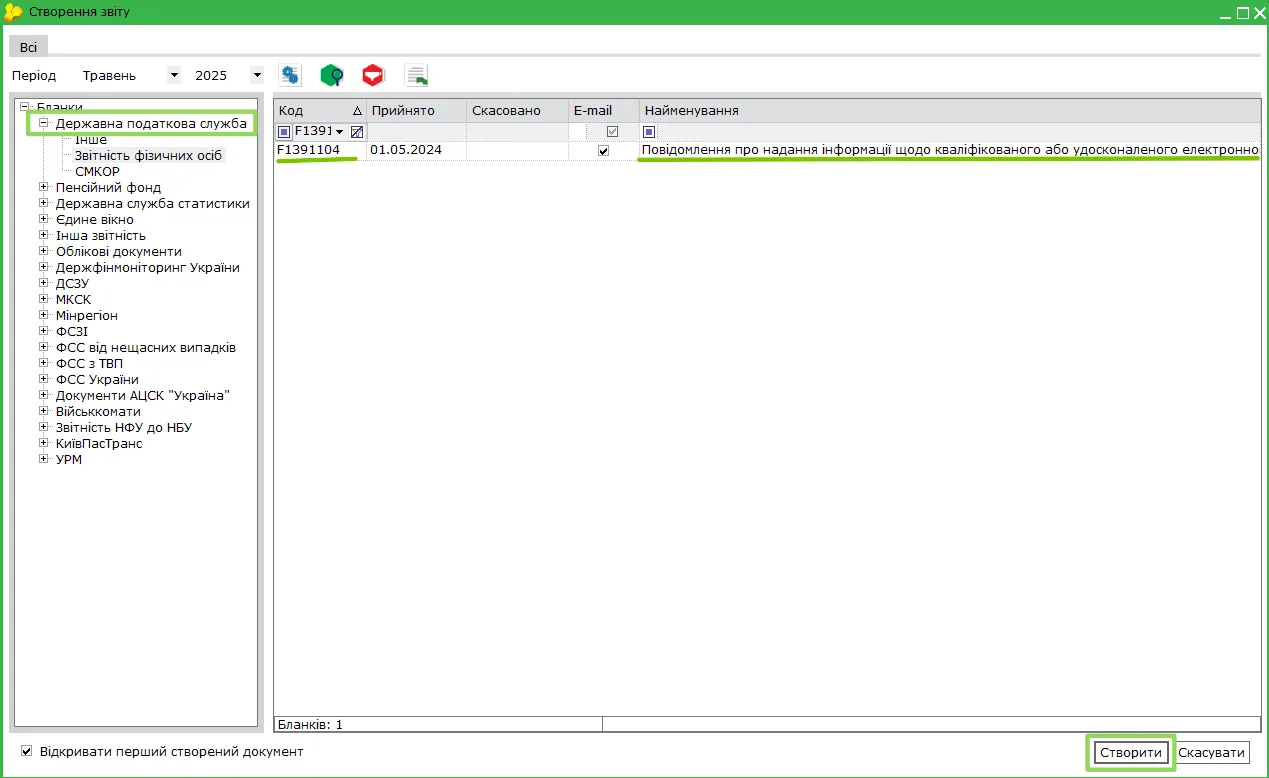Select ФСС України in the tree
The height and width of the screenshot is (778, 1269).
(x=97, y=379)
